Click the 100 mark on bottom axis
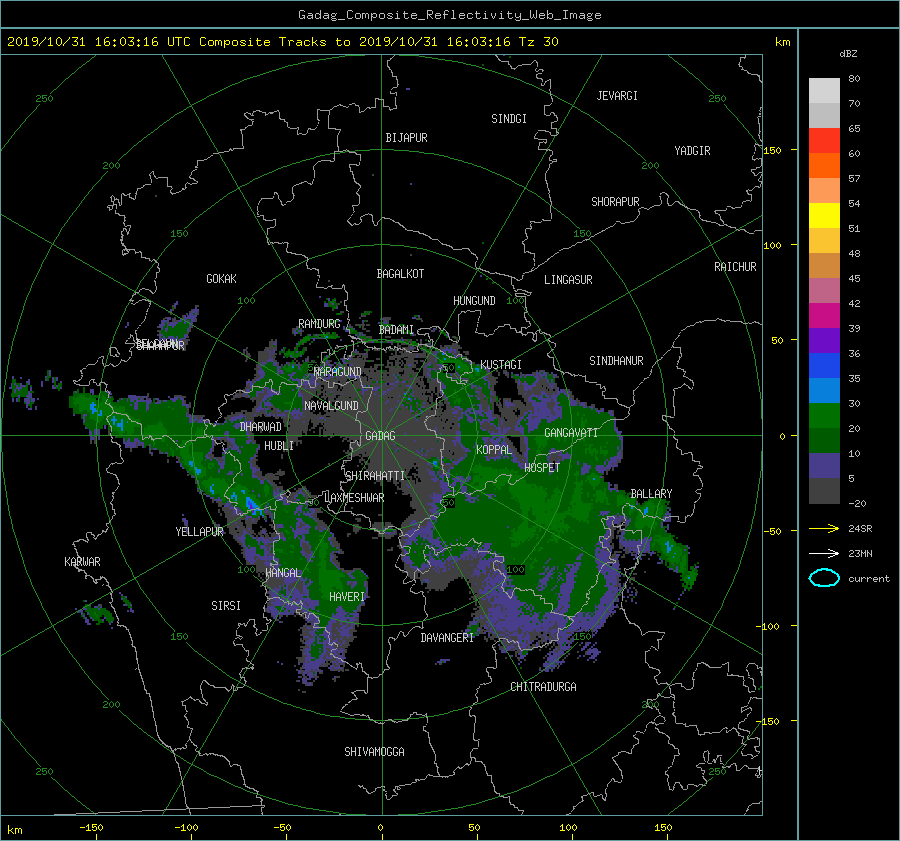Viewport: 900px width, 841px height. [568, 827]
